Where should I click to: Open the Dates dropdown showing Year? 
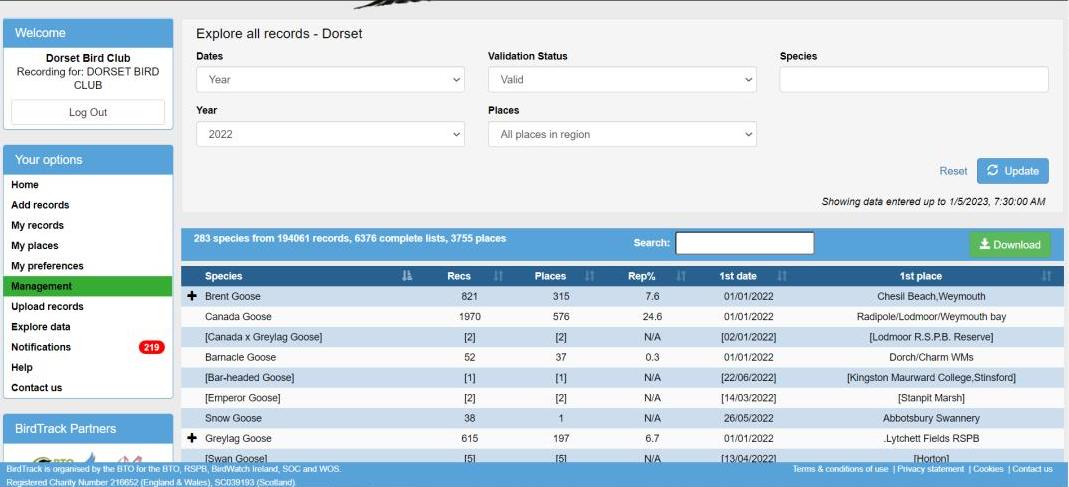tap(331, 80)
